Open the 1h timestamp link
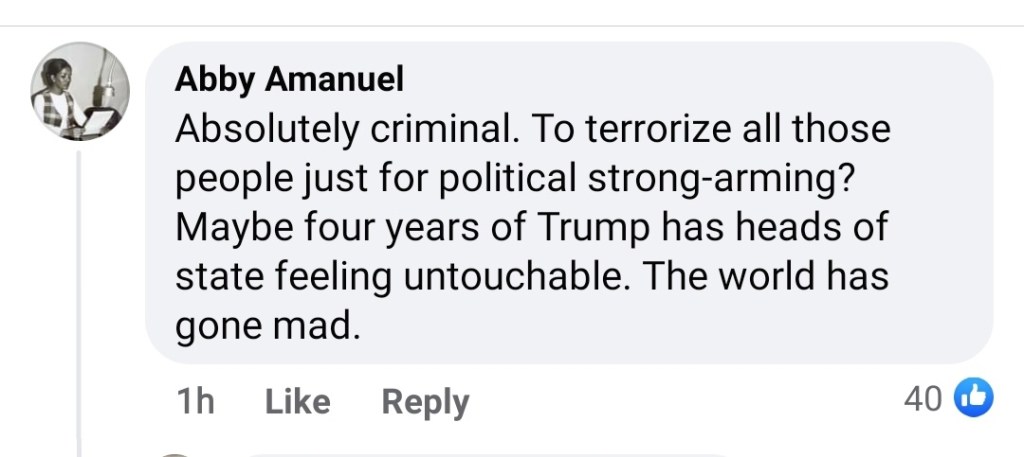The width and height of the screenshot is (1024, 457). (195, 401)
